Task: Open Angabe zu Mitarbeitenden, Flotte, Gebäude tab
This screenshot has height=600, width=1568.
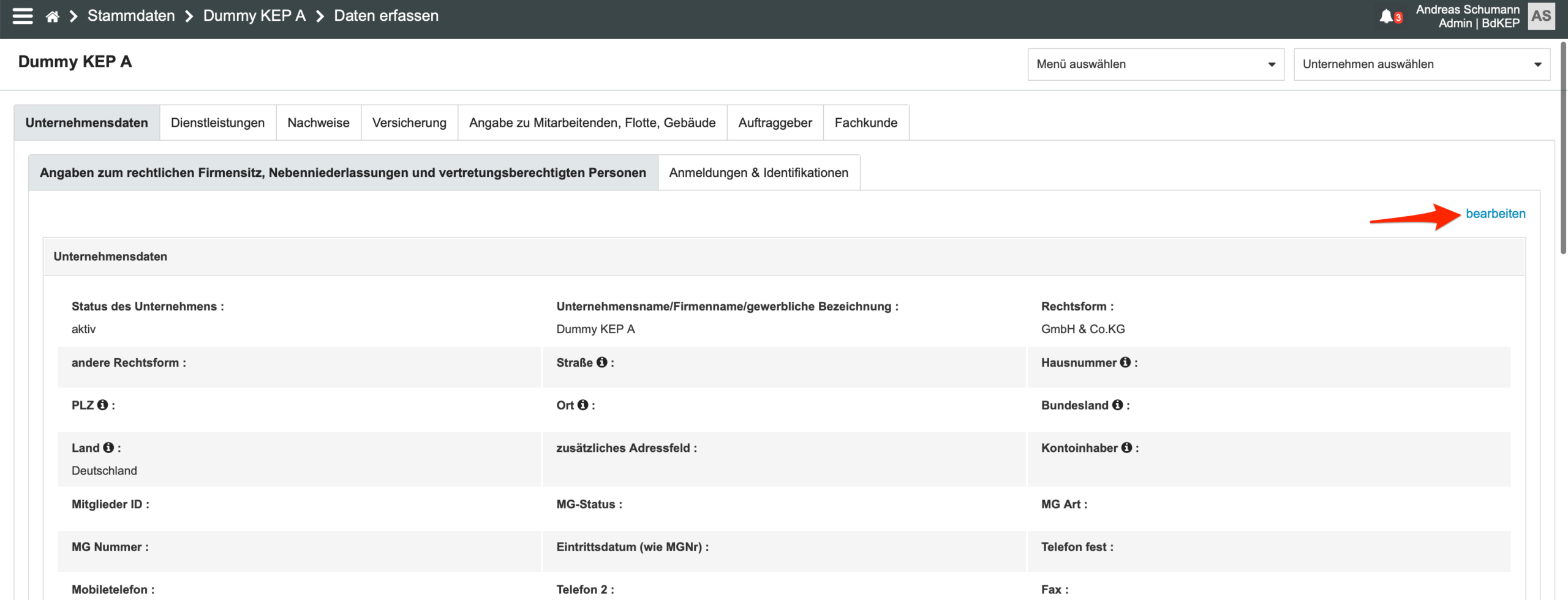Action: coord(592,122)
